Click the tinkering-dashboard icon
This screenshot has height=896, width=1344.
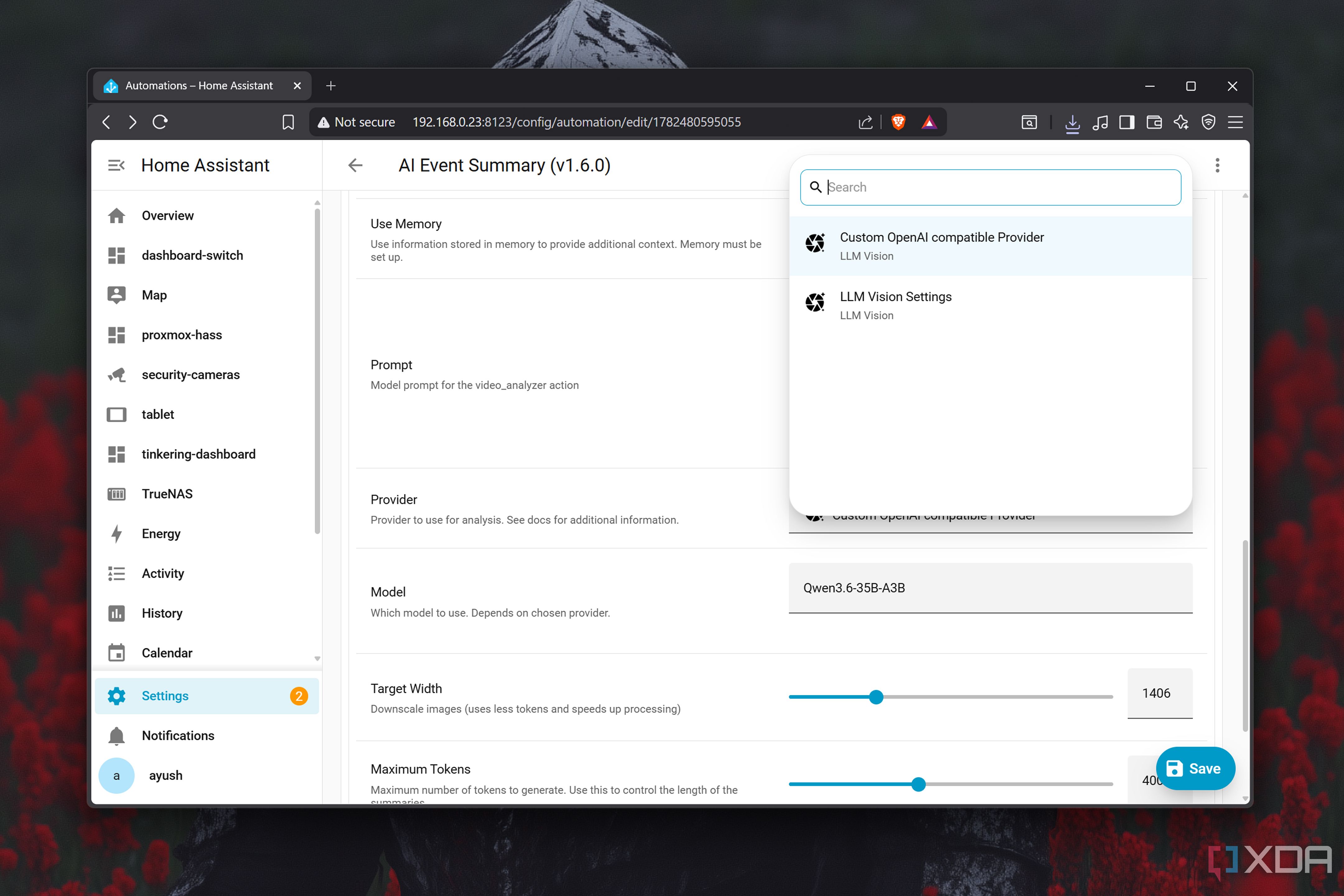117,454
